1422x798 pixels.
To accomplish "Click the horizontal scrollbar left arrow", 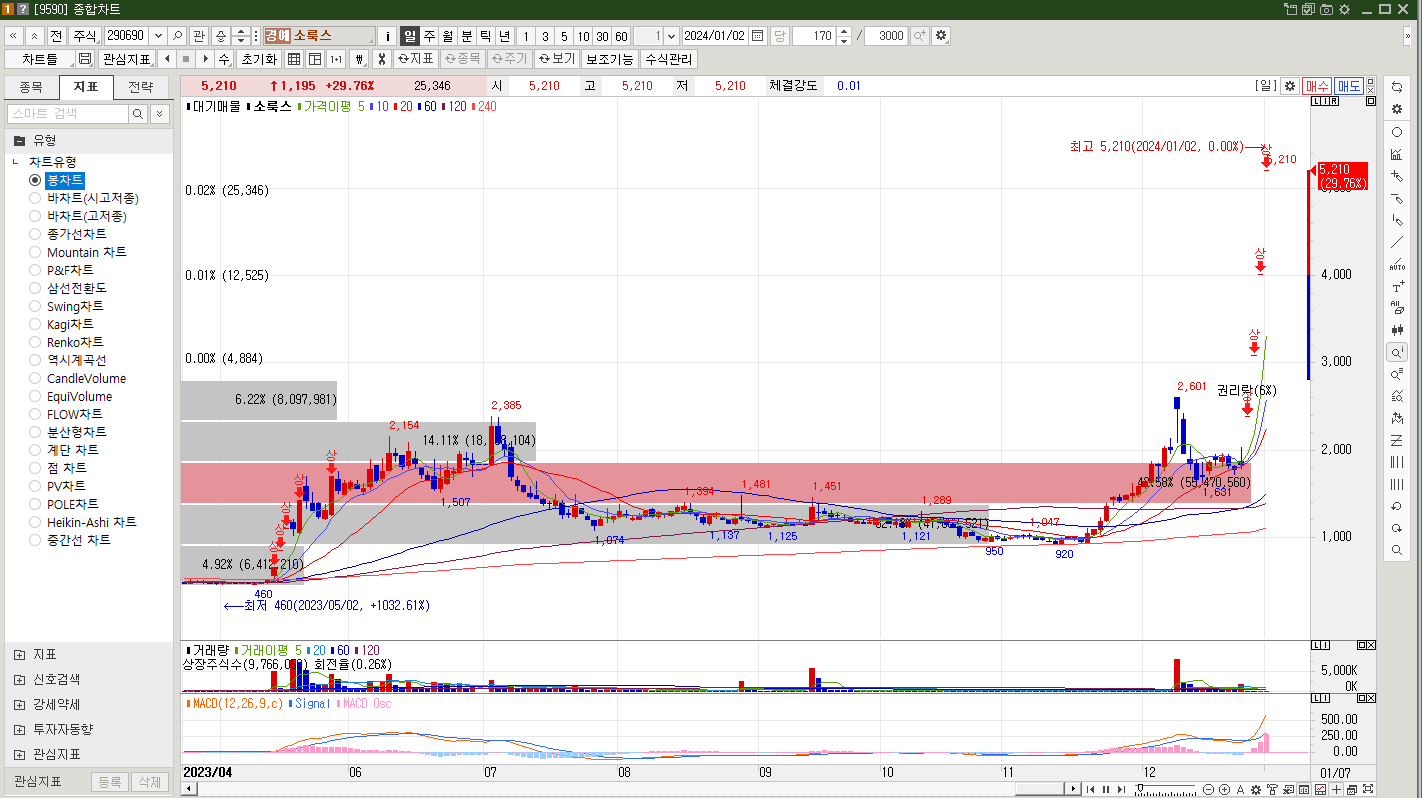I will [187, 789].
